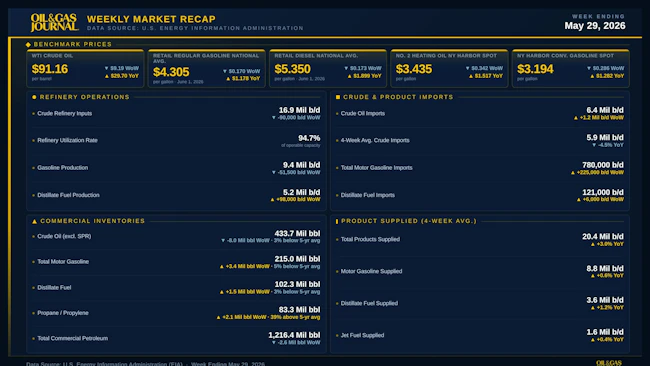The width and height of the screenshot is (650, 366).
Task: Select the 'WEEKLY MARKET RECAP' title
Action: pos(151,19)
